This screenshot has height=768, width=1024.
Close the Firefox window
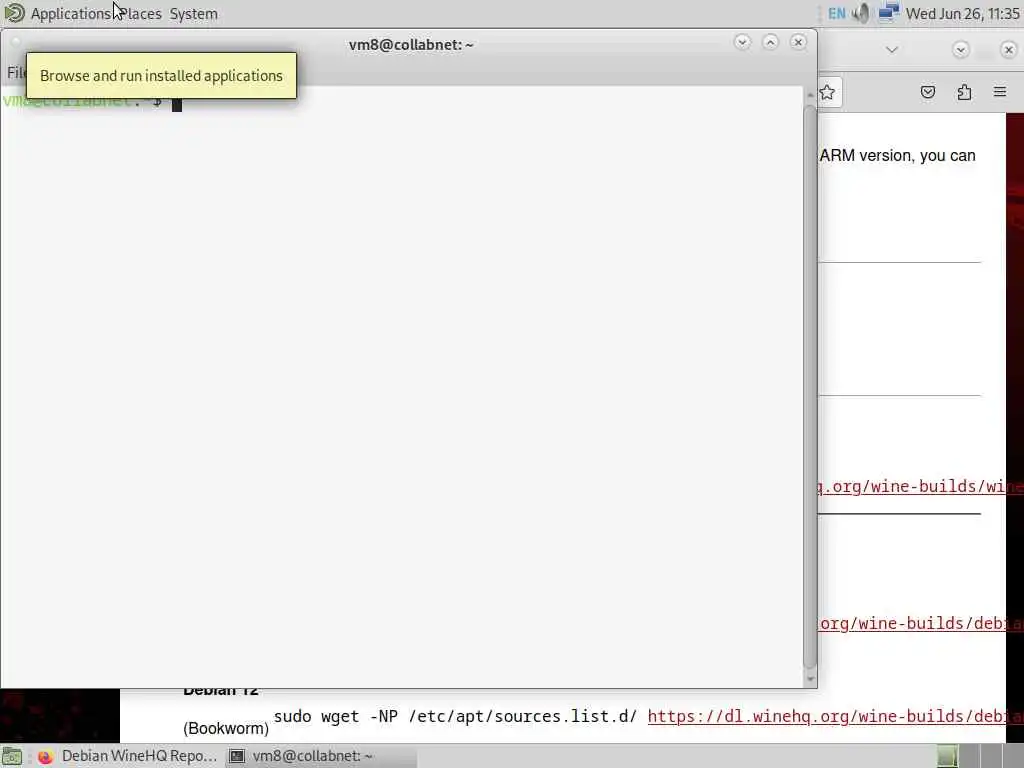point(1008,50)
